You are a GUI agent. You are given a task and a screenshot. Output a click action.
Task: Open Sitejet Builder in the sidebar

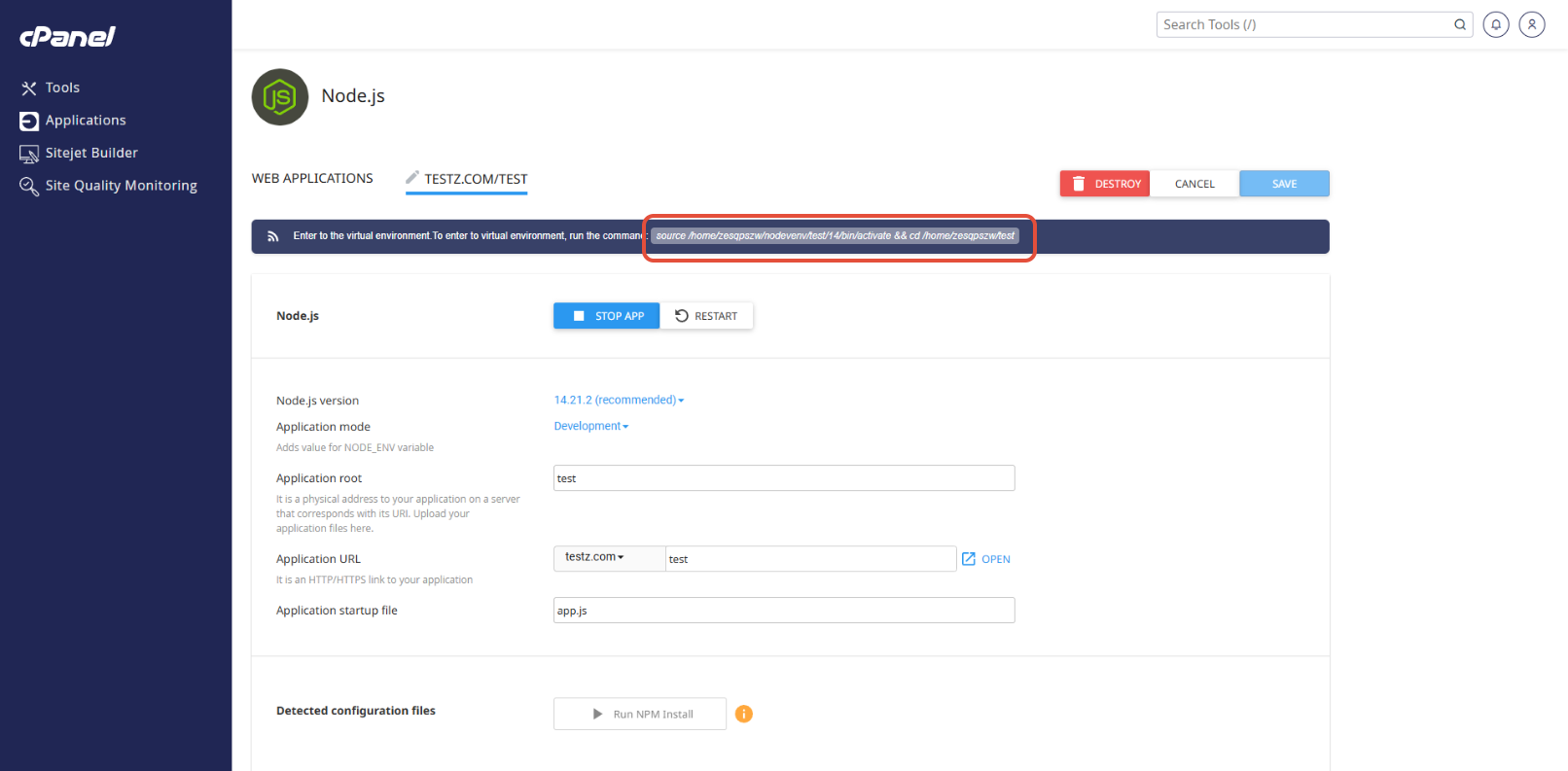point(91,153)
